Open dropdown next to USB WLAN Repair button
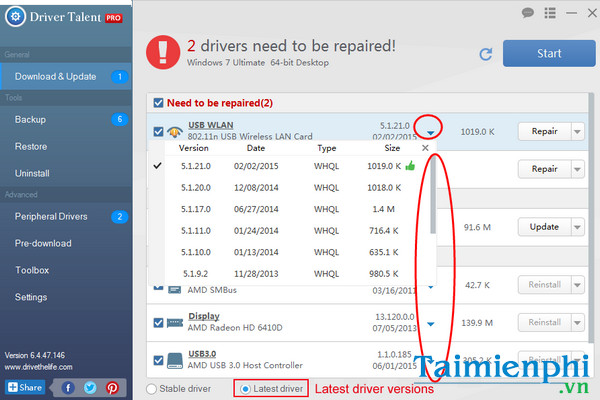 point(577,132)
